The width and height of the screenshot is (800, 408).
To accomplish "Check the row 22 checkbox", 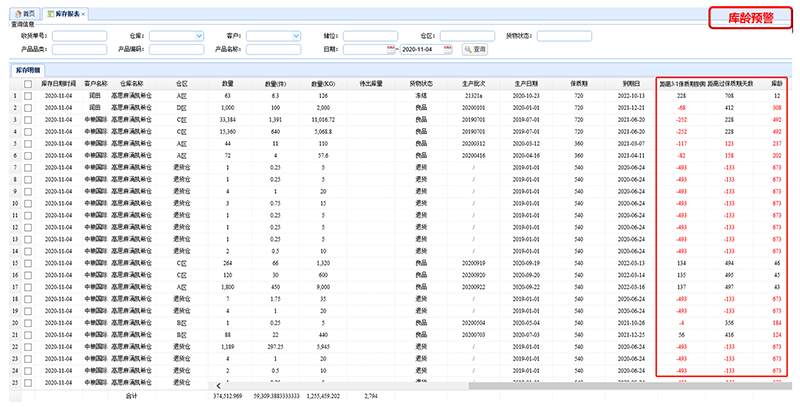I will point(28,347).
